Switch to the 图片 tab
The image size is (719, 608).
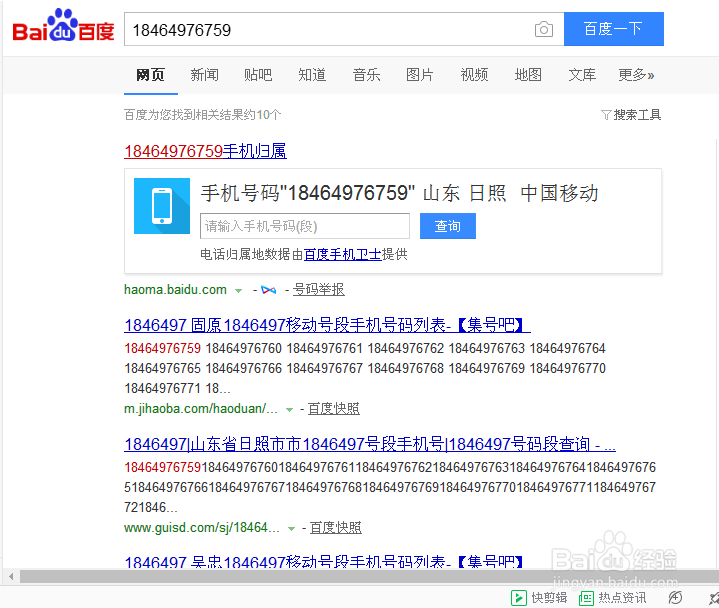[x=420, y=74]
